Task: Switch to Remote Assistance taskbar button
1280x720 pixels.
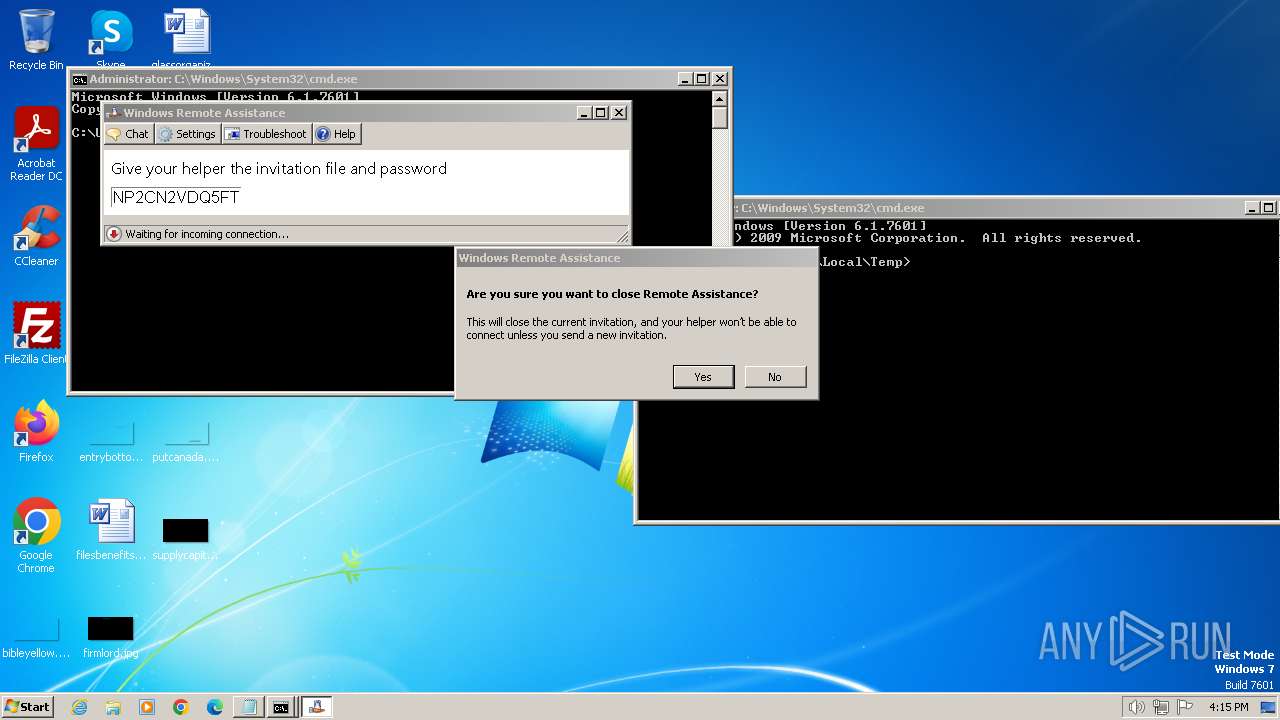Action: click(316, 707)
